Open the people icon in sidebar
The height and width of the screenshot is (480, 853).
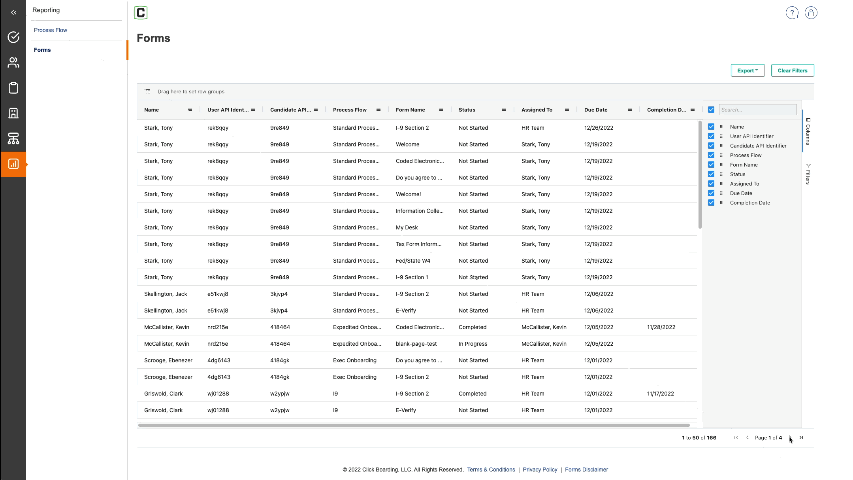[13, 63]
